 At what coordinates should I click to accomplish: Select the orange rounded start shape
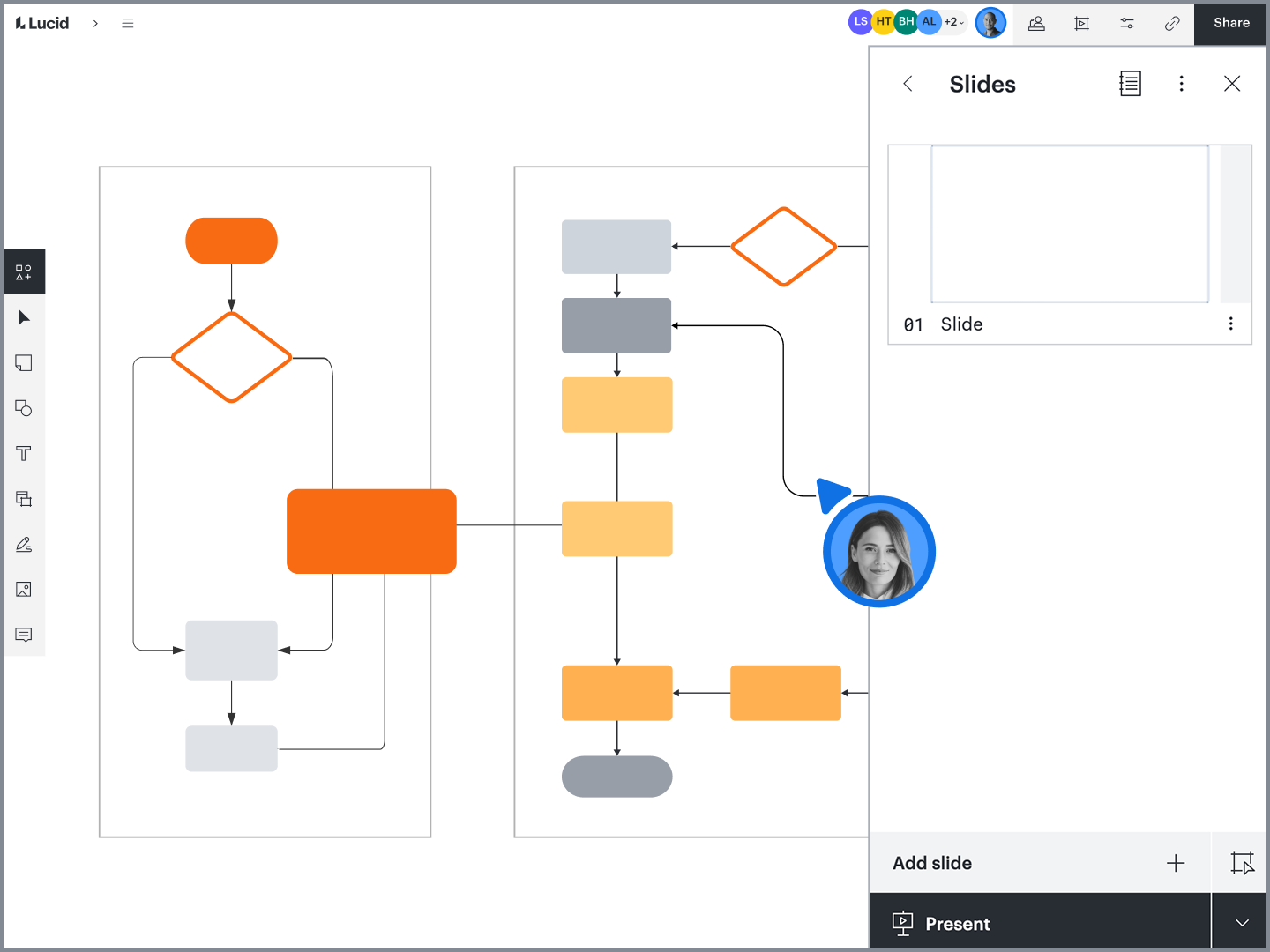pyautogui.click(x=231, y=241)
